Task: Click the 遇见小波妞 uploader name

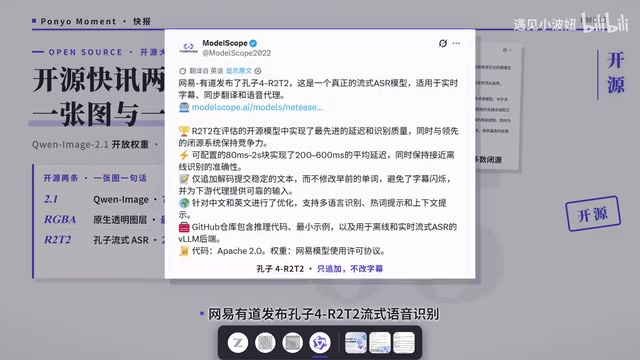Action: [544, 24]
